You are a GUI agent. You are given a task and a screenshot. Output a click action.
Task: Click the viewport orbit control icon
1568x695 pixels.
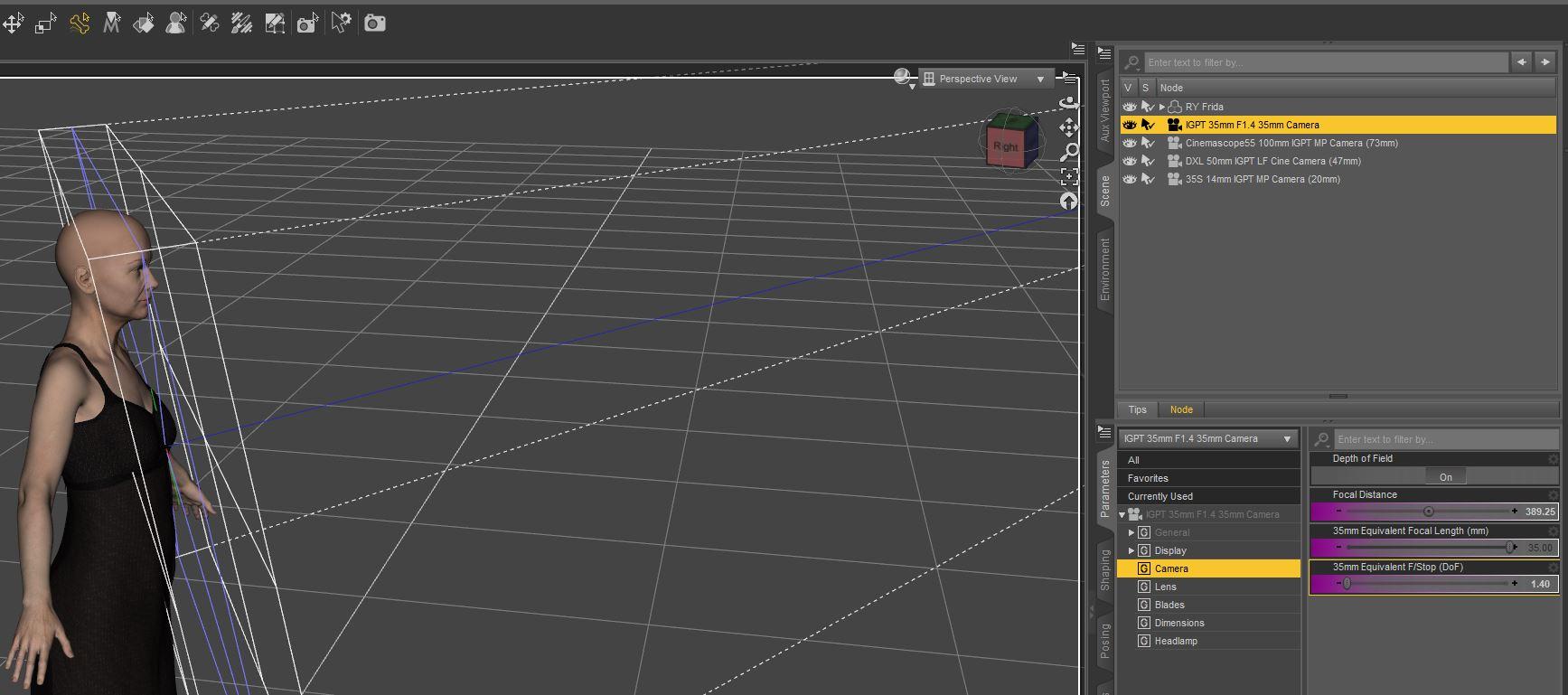click(x=1069, y=103)
